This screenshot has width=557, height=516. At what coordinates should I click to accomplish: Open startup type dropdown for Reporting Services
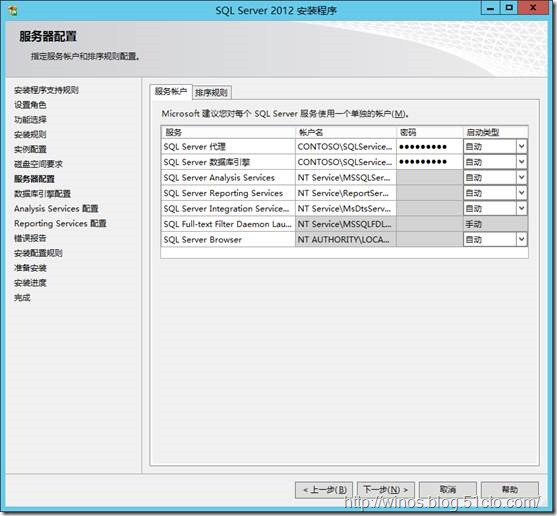coord(521,193)
